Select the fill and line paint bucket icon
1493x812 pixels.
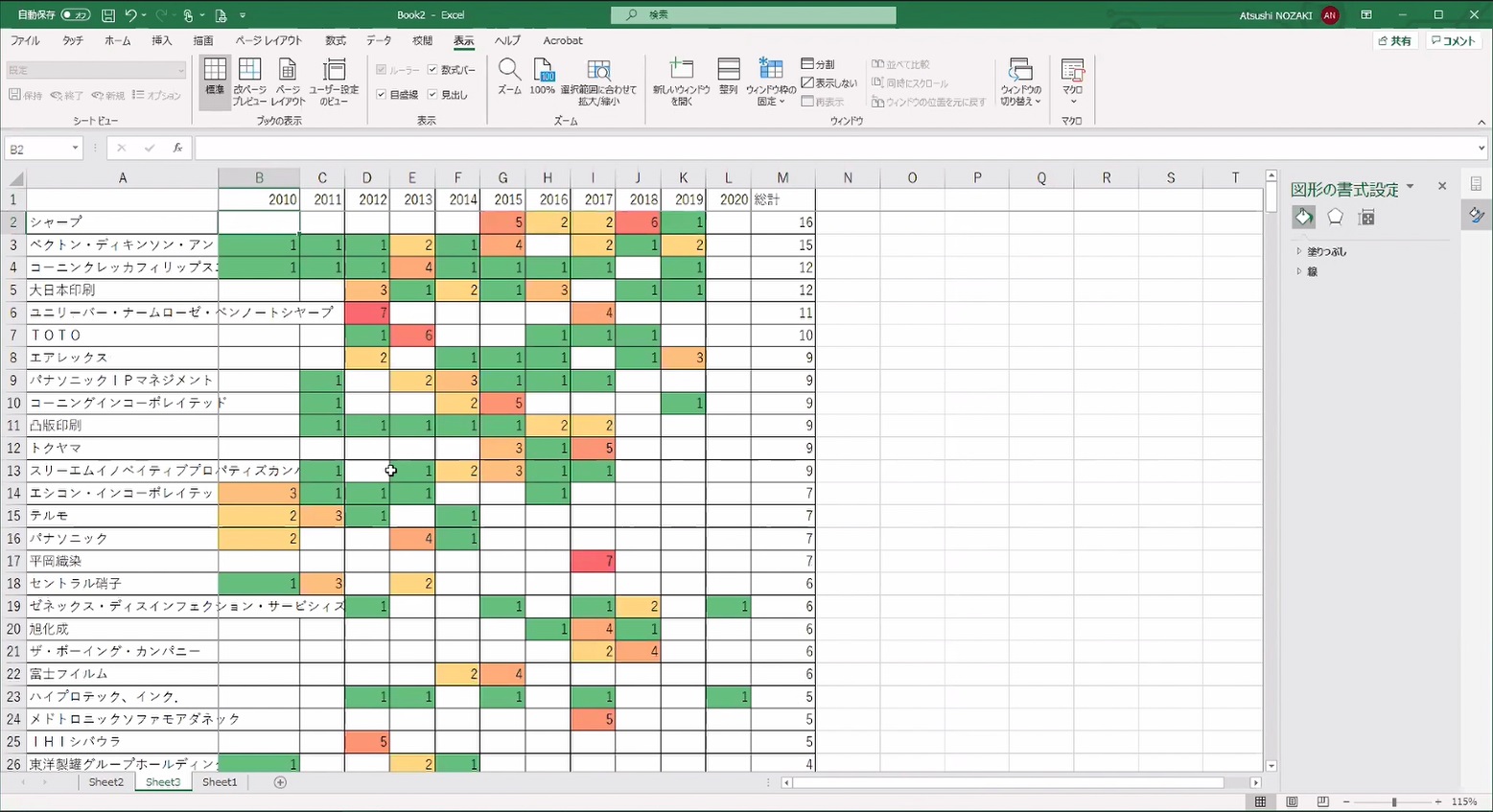tap(1304, 217)
